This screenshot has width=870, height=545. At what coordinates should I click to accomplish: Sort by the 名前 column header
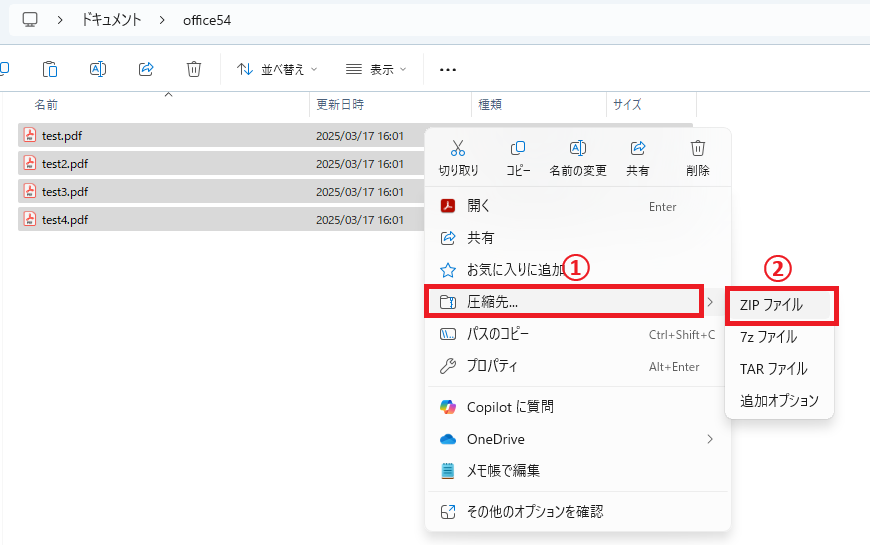tap(46, 104)
